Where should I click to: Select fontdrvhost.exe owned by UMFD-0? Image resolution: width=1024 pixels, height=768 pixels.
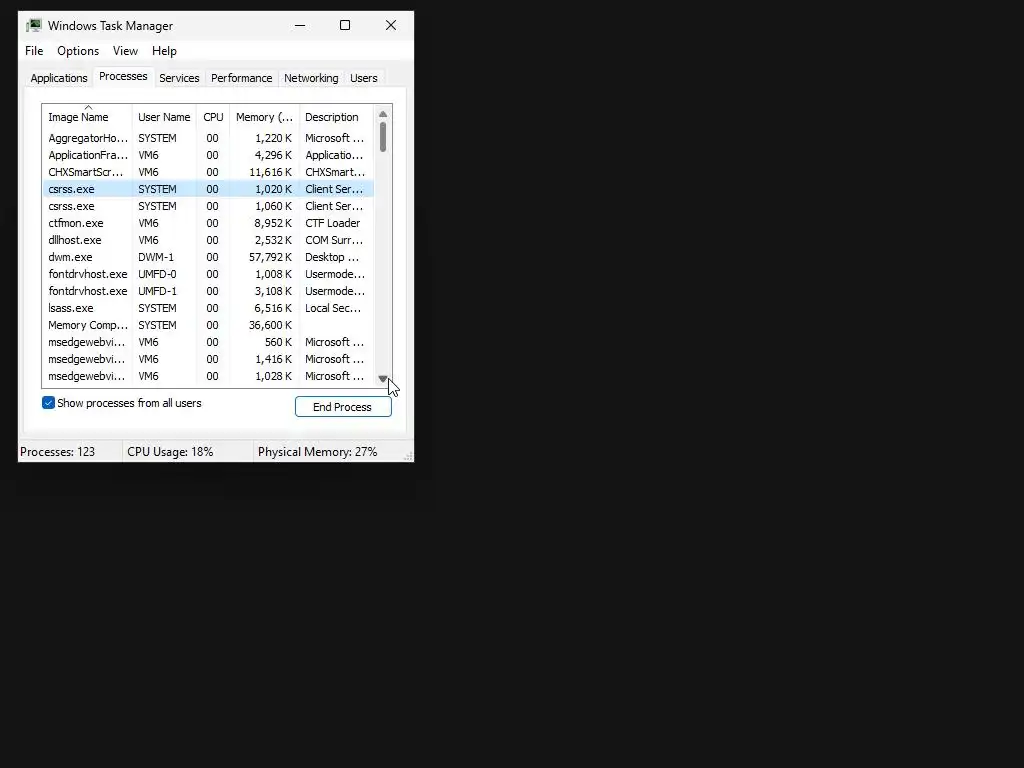point(208,274)
